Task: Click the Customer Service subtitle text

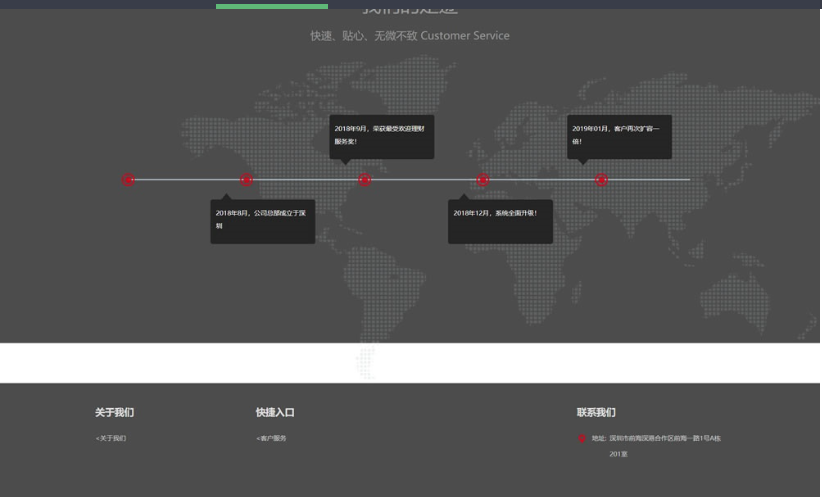Action: coord(465,36)
